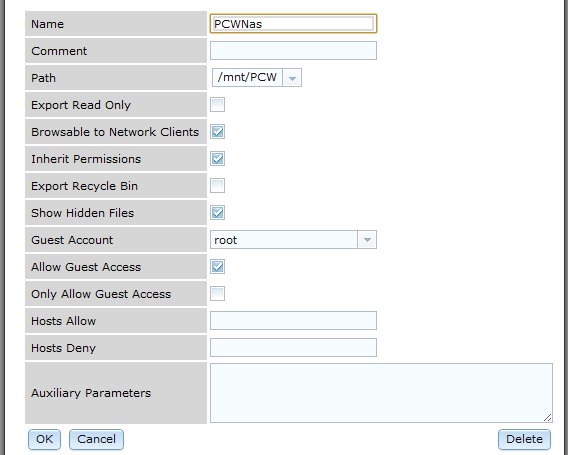Toggle Inherit Permissions checkbox
Screen dimensions: 568x455
[217, 159]
